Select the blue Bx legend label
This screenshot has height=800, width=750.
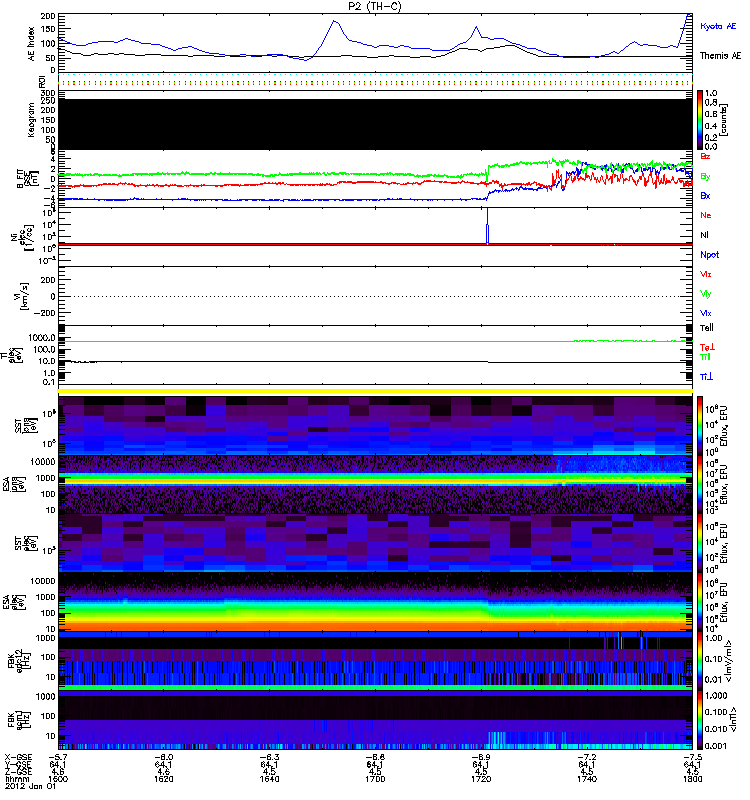pos(705,195)
